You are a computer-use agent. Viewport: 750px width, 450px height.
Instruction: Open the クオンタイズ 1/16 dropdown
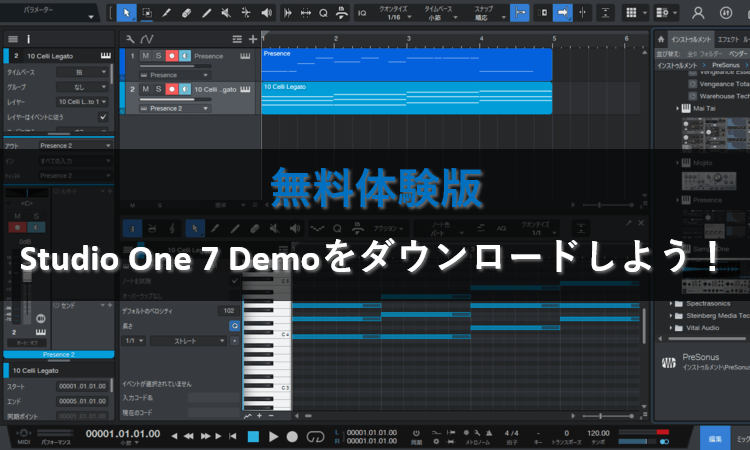click(x=394, y=13)
